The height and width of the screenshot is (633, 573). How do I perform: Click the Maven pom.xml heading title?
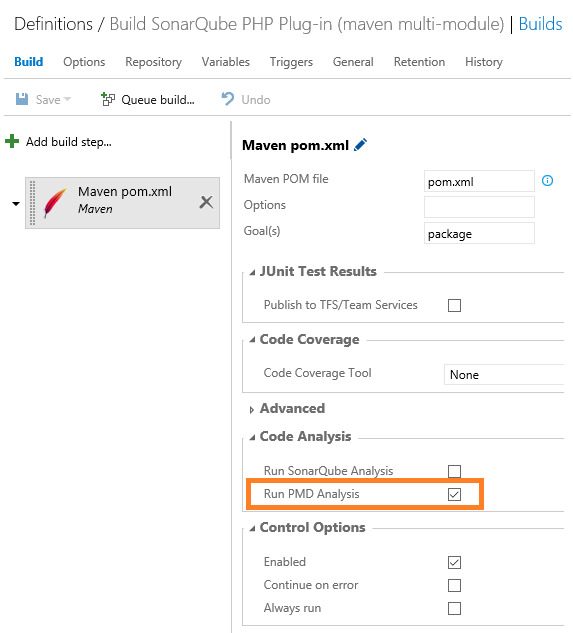(295, 145)
